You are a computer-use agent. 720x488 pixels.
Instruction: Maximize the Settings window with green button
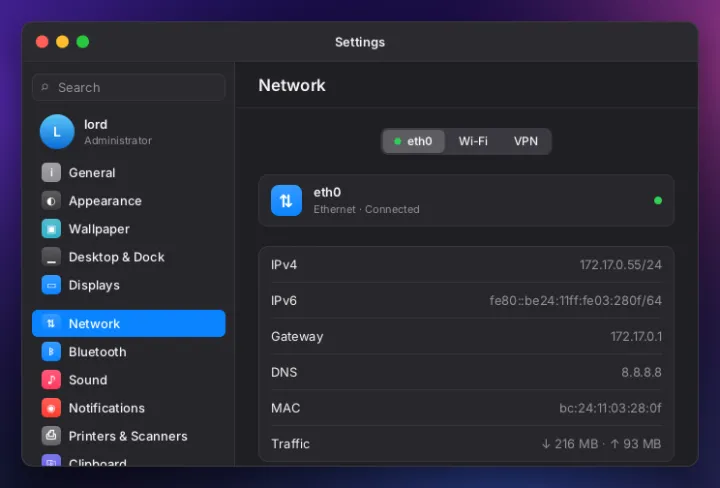pyautogui.click(x=83, y=42)
